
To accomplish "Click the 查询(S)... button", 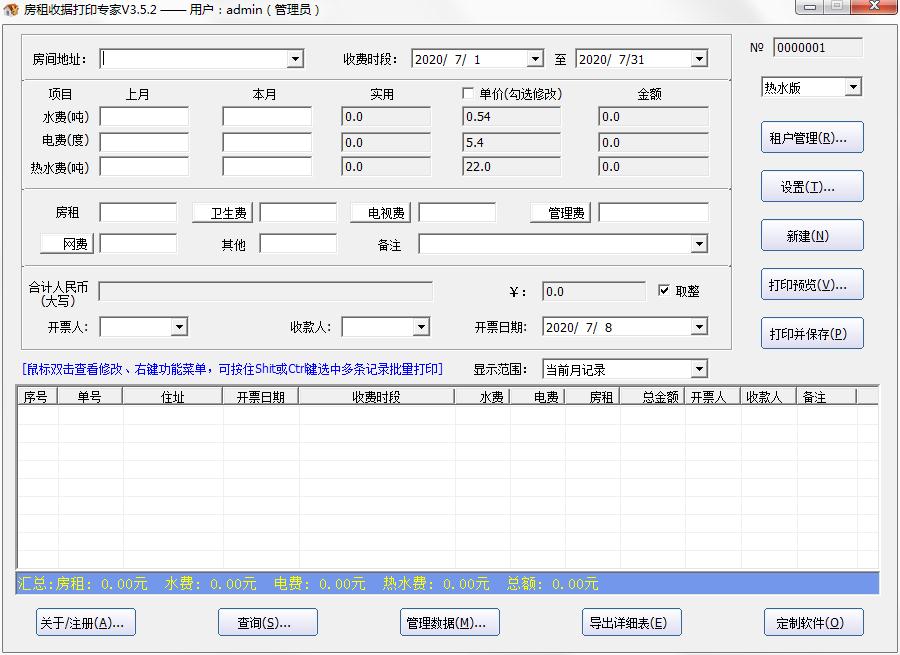I will tap(267, 623).
